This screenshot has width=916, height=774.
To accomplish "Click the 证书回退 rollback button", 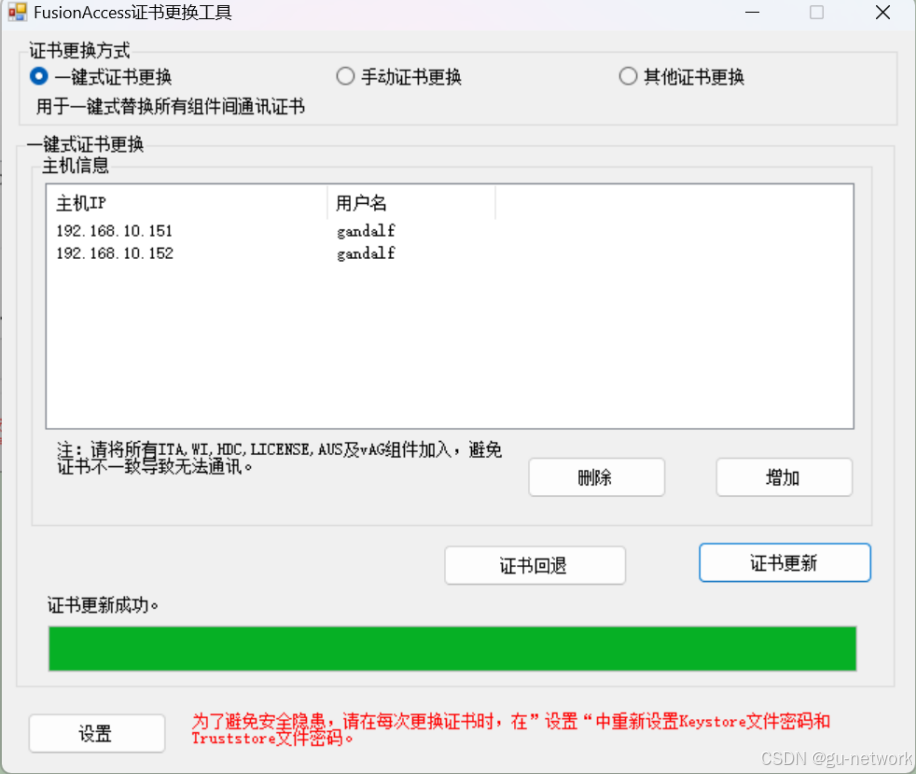I will pyautogui.click(x=535, y=565).
